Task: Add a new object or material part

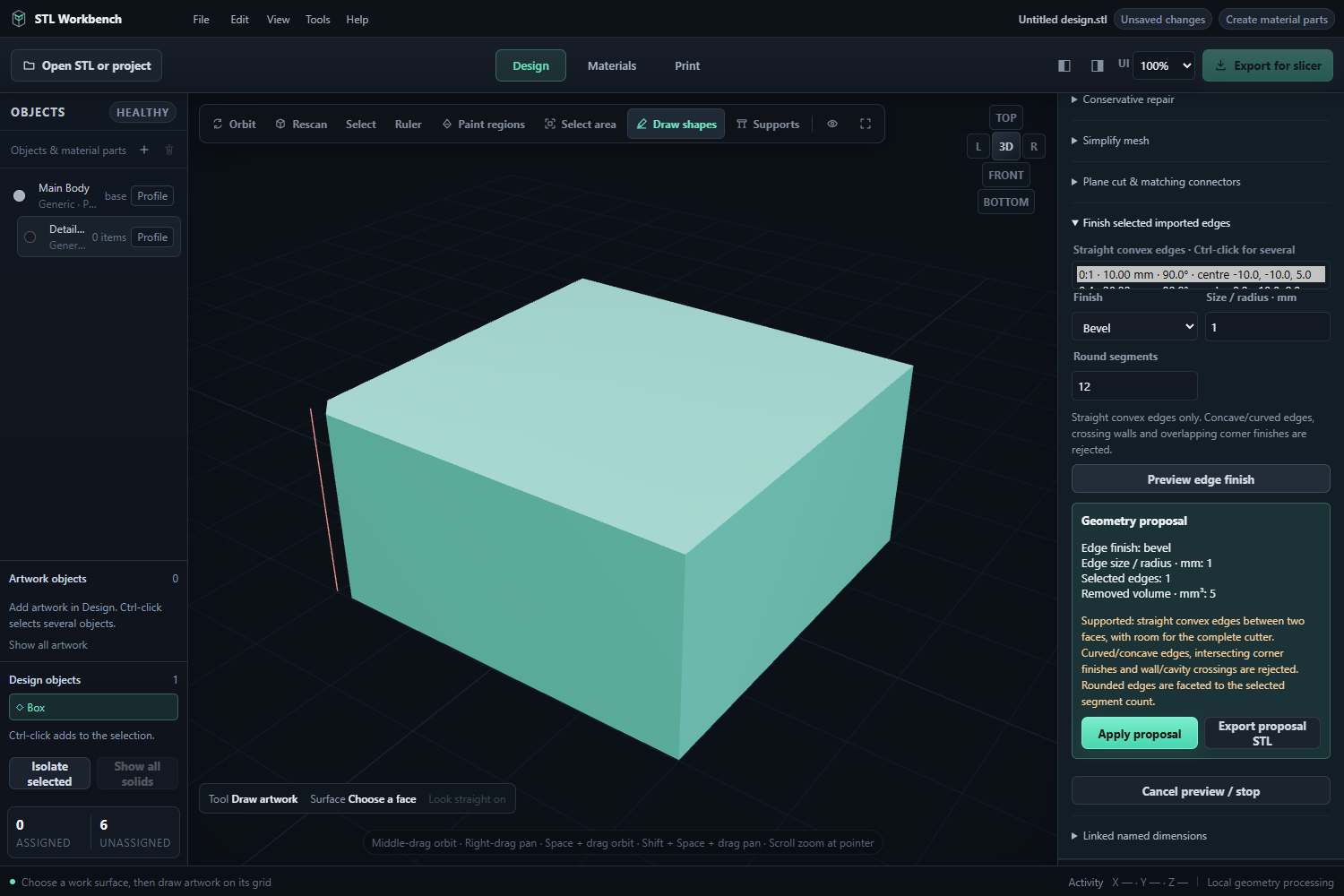Action: 144,150
